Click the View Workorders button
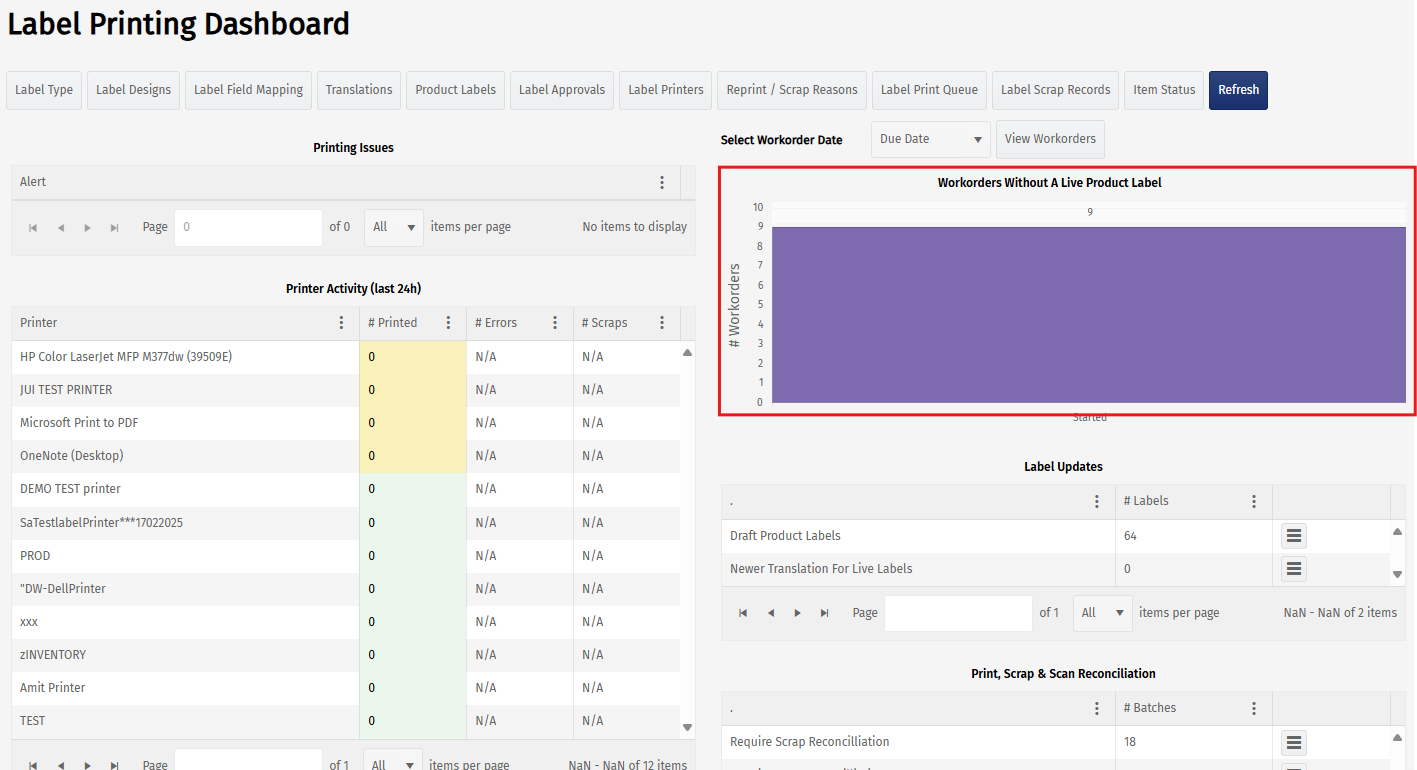The height and width of the screenshot is (770, 1417). tap(1050, 139)
